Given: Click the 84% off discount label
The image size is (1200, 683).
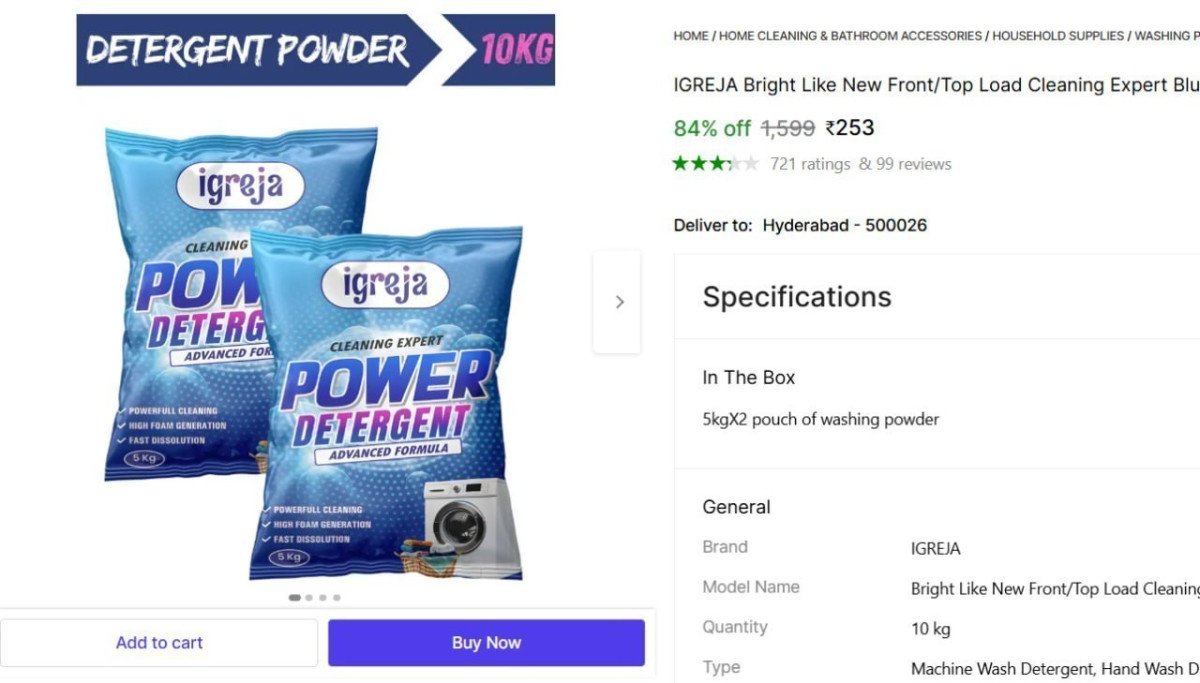Looking at the screenshot, I should pyautogui.click(x=712, y=128).
